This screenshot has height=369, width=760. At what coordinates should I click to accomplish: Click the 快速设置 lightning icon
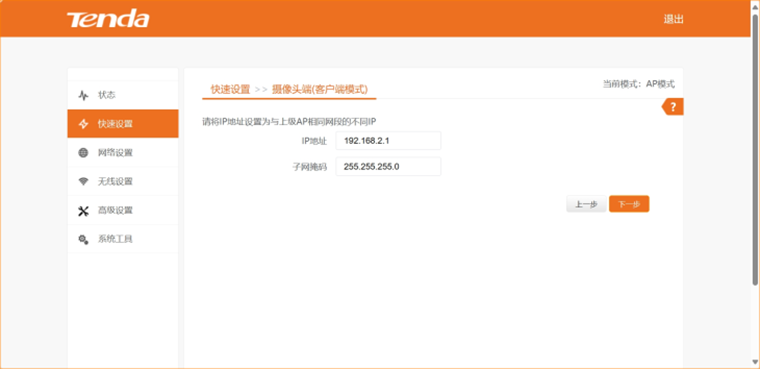pos(83,124)
